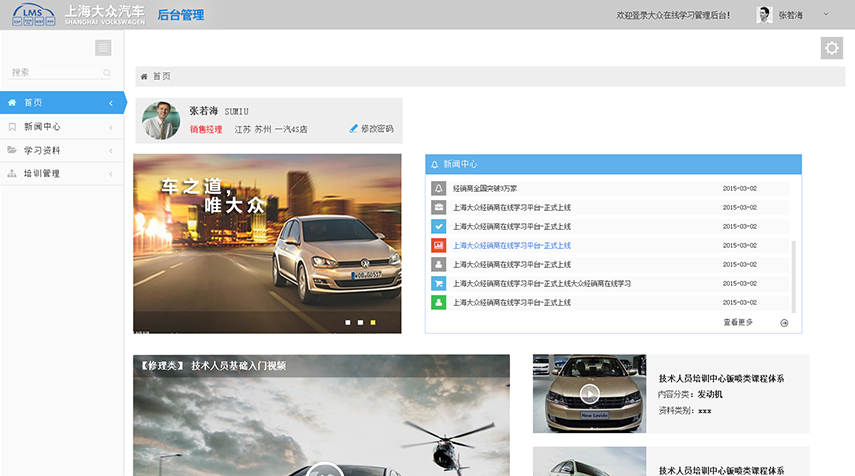Click the home icon beside 首页 in sidebar
The image size is (855, 476).
(12, 103)
